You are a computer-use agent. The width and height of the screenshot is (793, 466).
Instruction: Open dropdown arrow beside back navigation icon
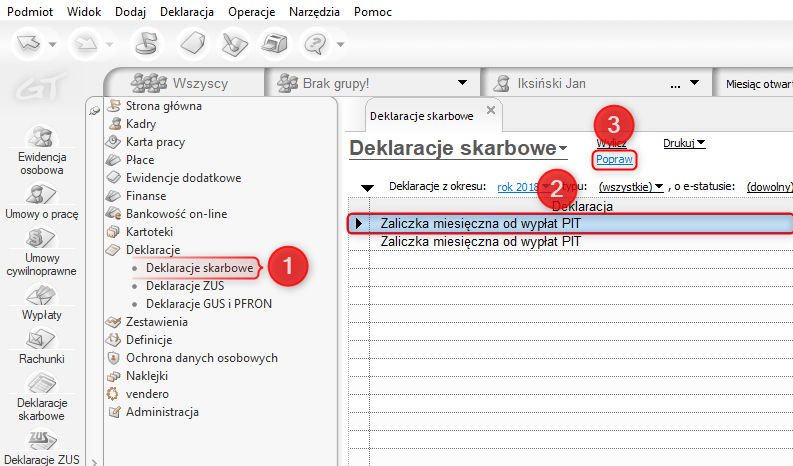click(53, 45)
